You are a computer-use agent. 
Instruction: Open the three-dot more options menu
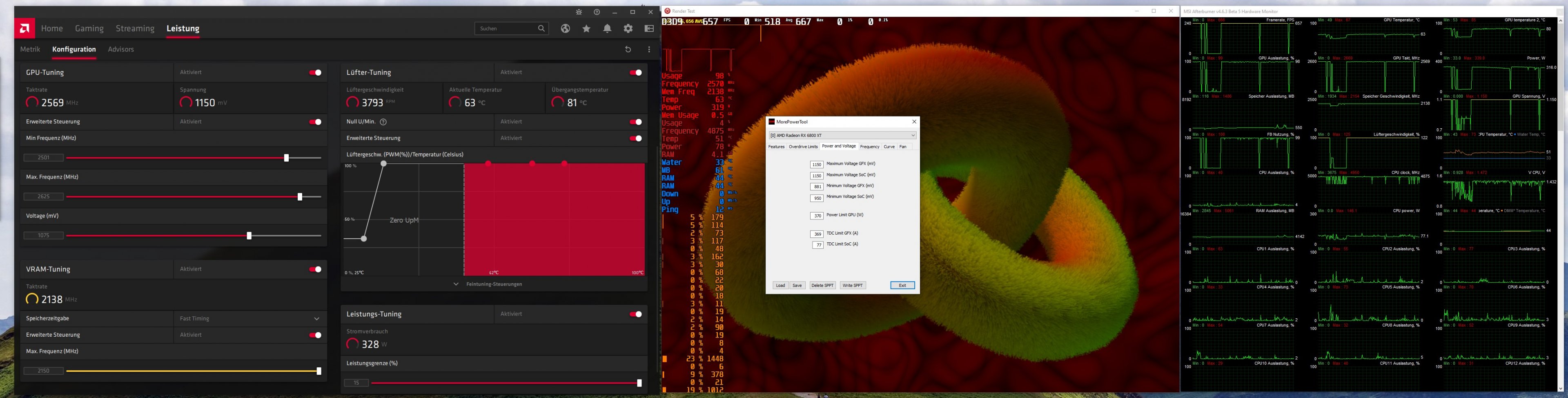coord(649,49)
